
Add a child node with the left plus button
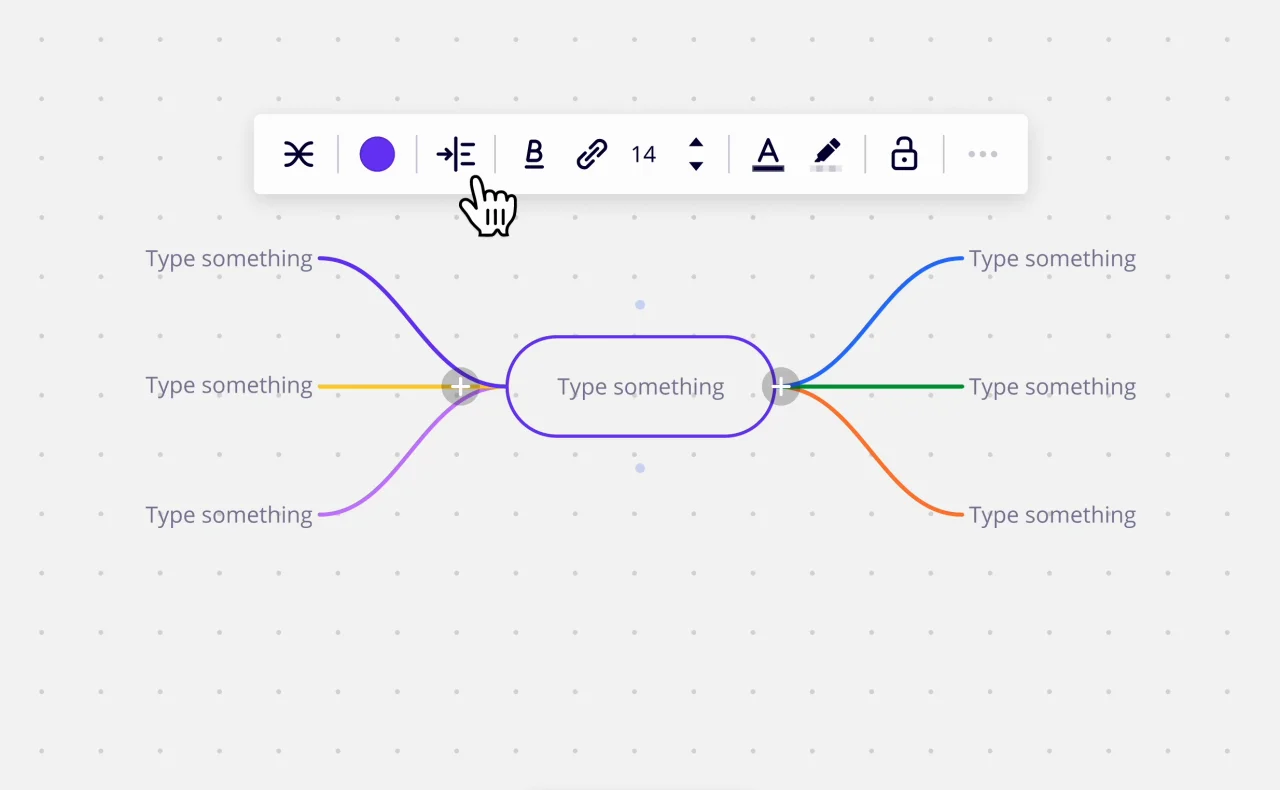(460, 386)
